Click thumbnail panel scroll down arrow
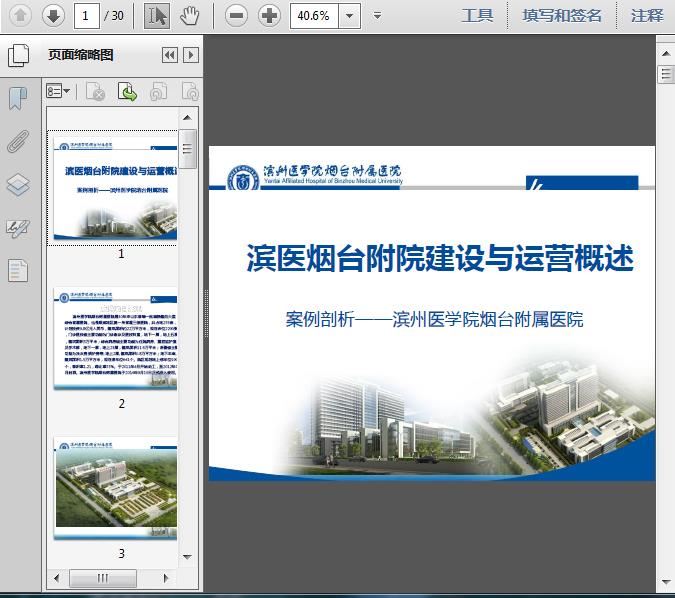The height and width of the screenshot is (598, 675). click(187, 557)
